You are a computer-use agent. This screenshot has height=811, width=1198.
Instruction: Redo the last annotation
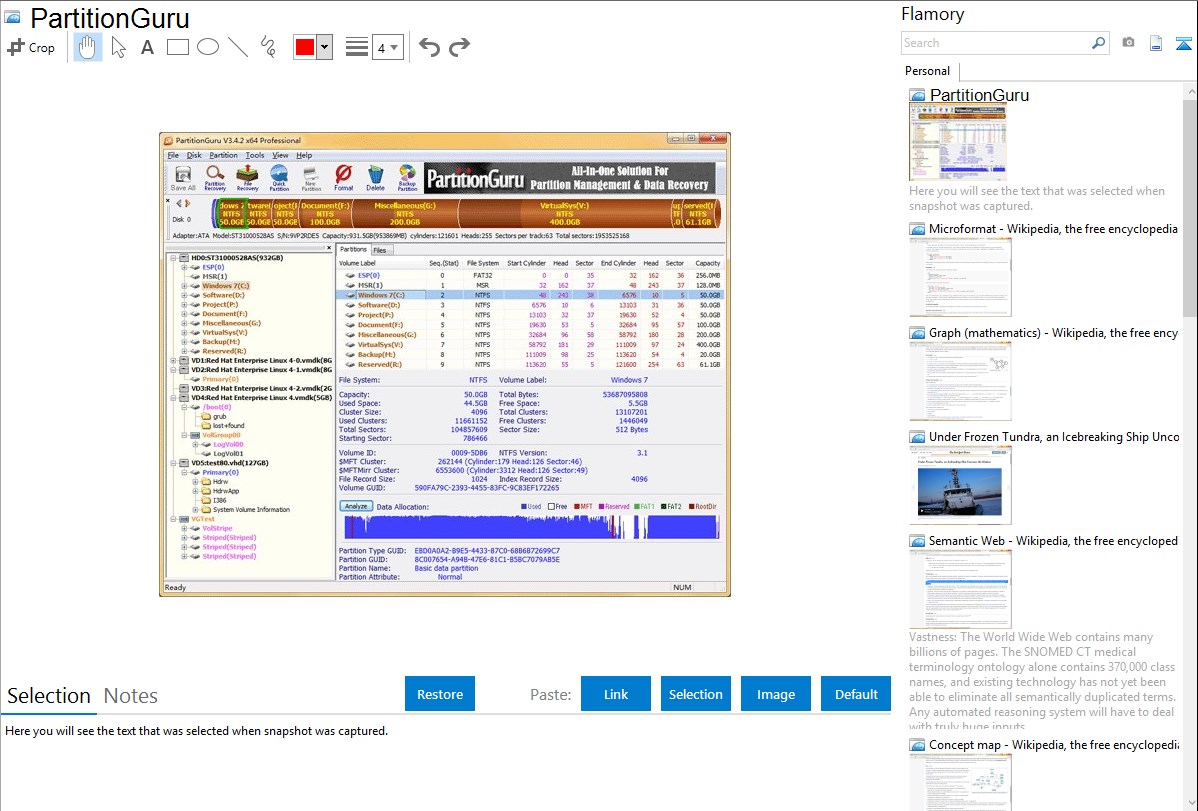pos(459,47)
